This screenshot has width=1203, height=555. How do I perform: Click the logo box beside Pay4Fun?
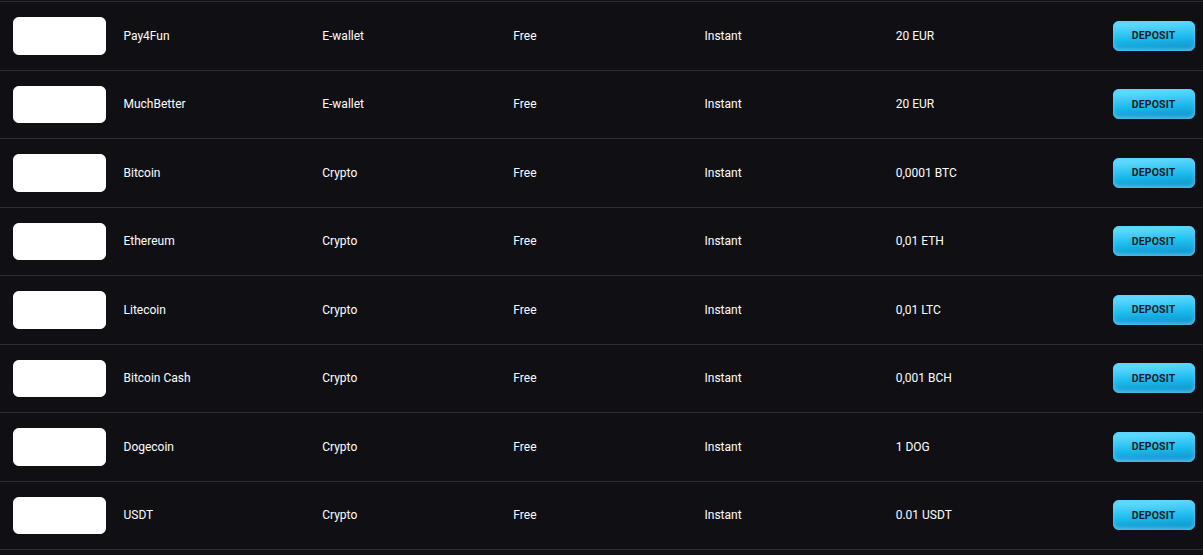59,36
